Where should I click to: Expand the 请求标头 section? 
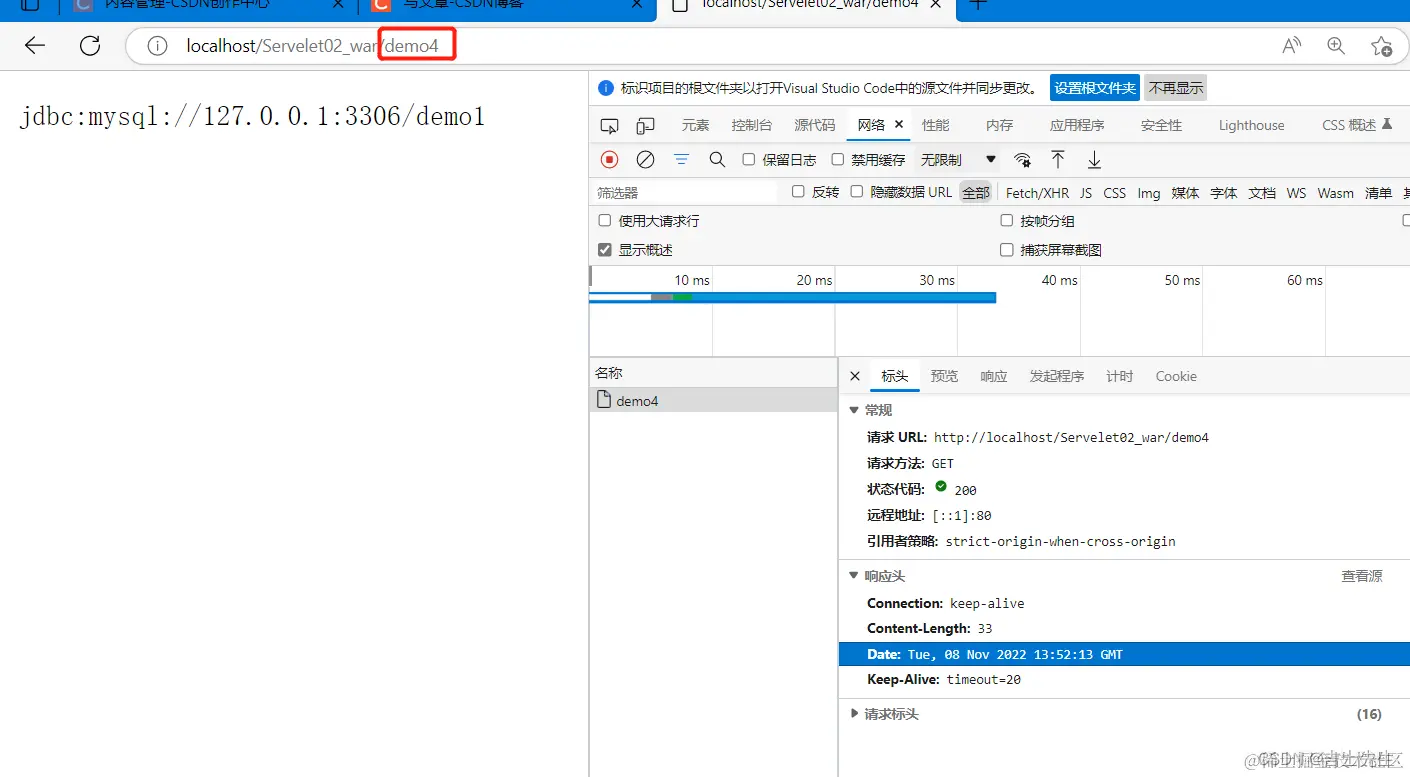(x=854, y=714)
